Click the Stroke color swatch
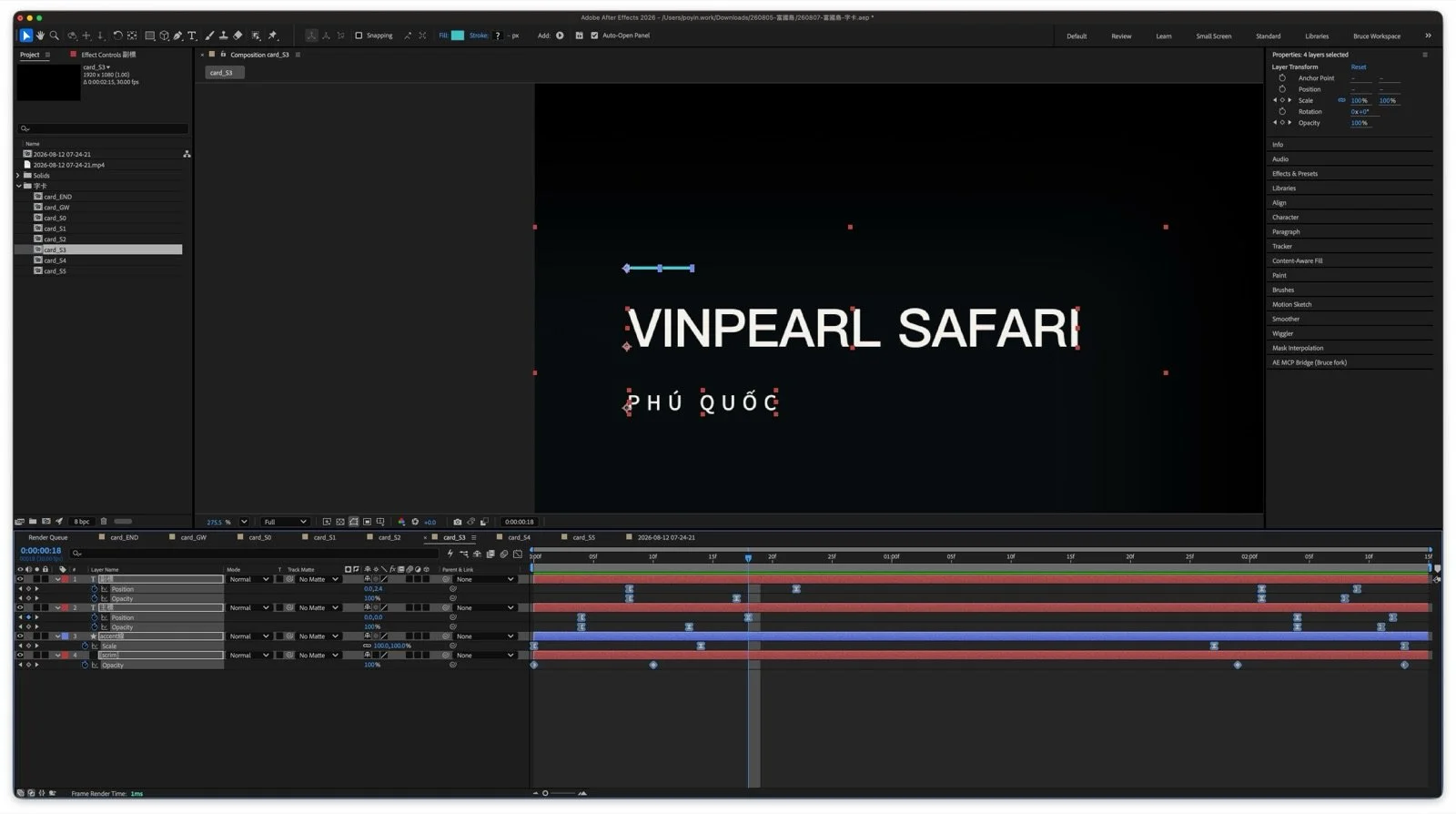 tap(497, 36)
